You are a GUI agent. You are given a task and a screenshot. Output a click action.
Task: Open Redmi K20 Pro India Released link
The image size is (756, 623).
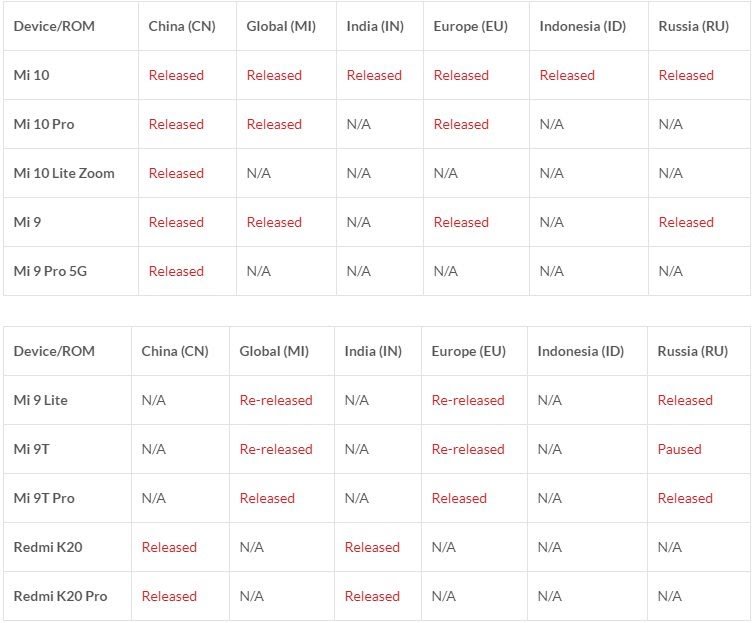(372, 596)
